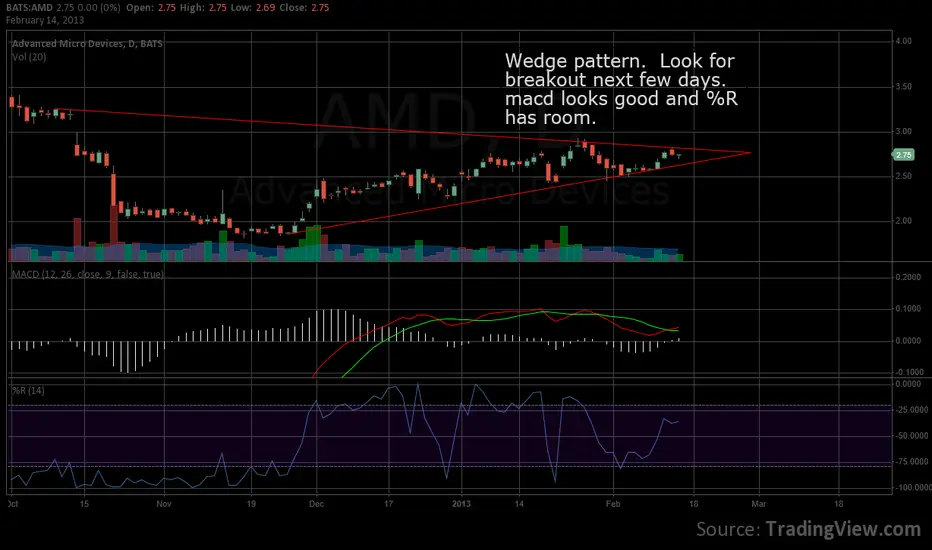This screenshot has height=550, width=932.
Task: Click the 0.2000 MACD axis value
Action: point(908,277)
